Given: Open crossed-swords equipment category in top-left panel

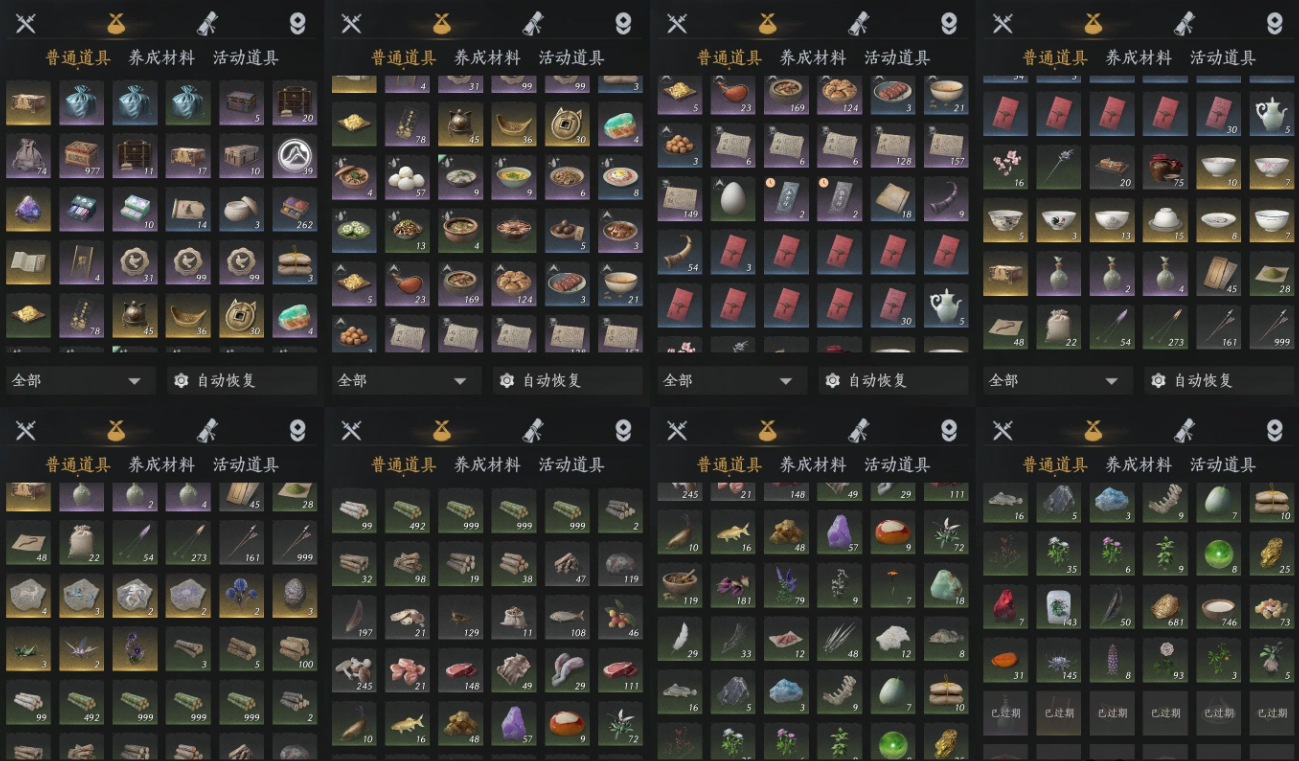Looking at the screenshot, I should click(26, 23).
